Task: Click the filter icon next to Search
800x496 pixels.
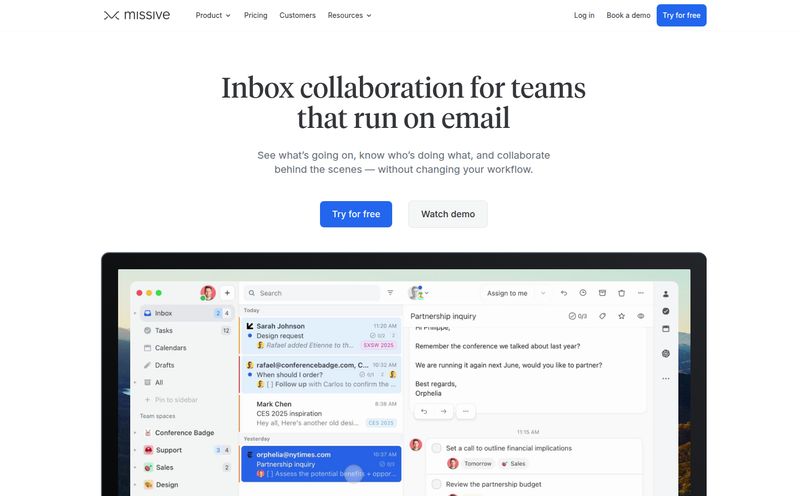Action: tap(390, 293)
